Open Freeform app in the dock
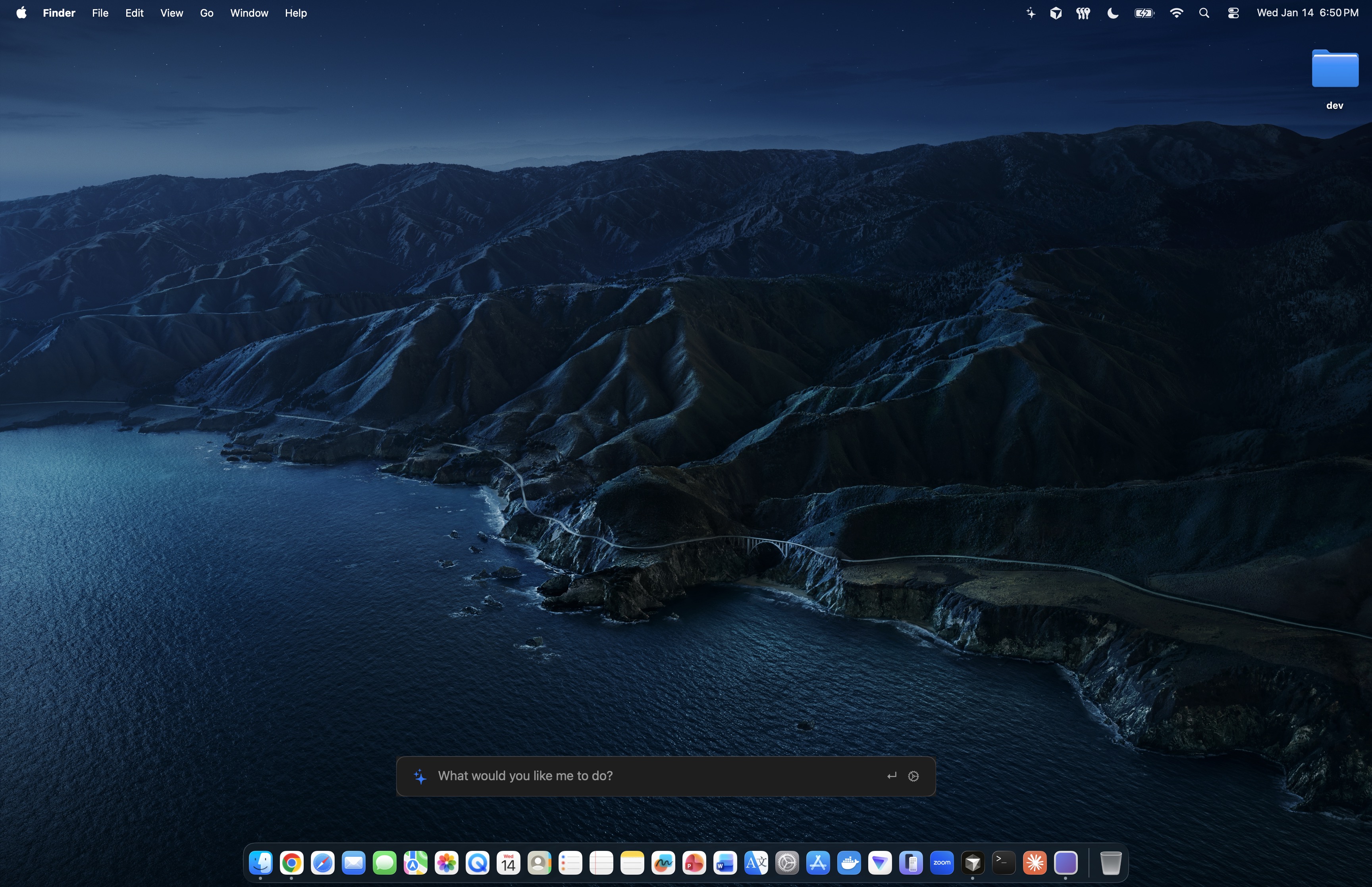Viewport: 1372px width, 887px height. coord(663,863)
